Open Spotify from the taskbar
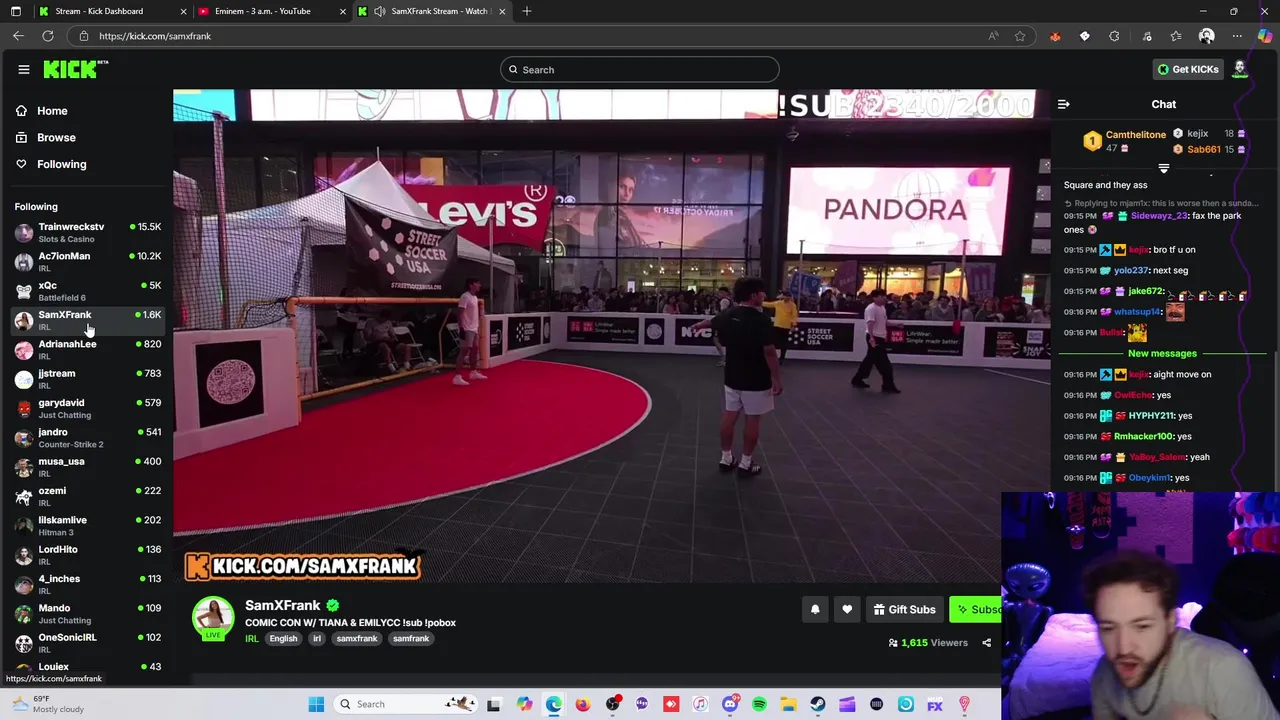 (x=759, y=704)
